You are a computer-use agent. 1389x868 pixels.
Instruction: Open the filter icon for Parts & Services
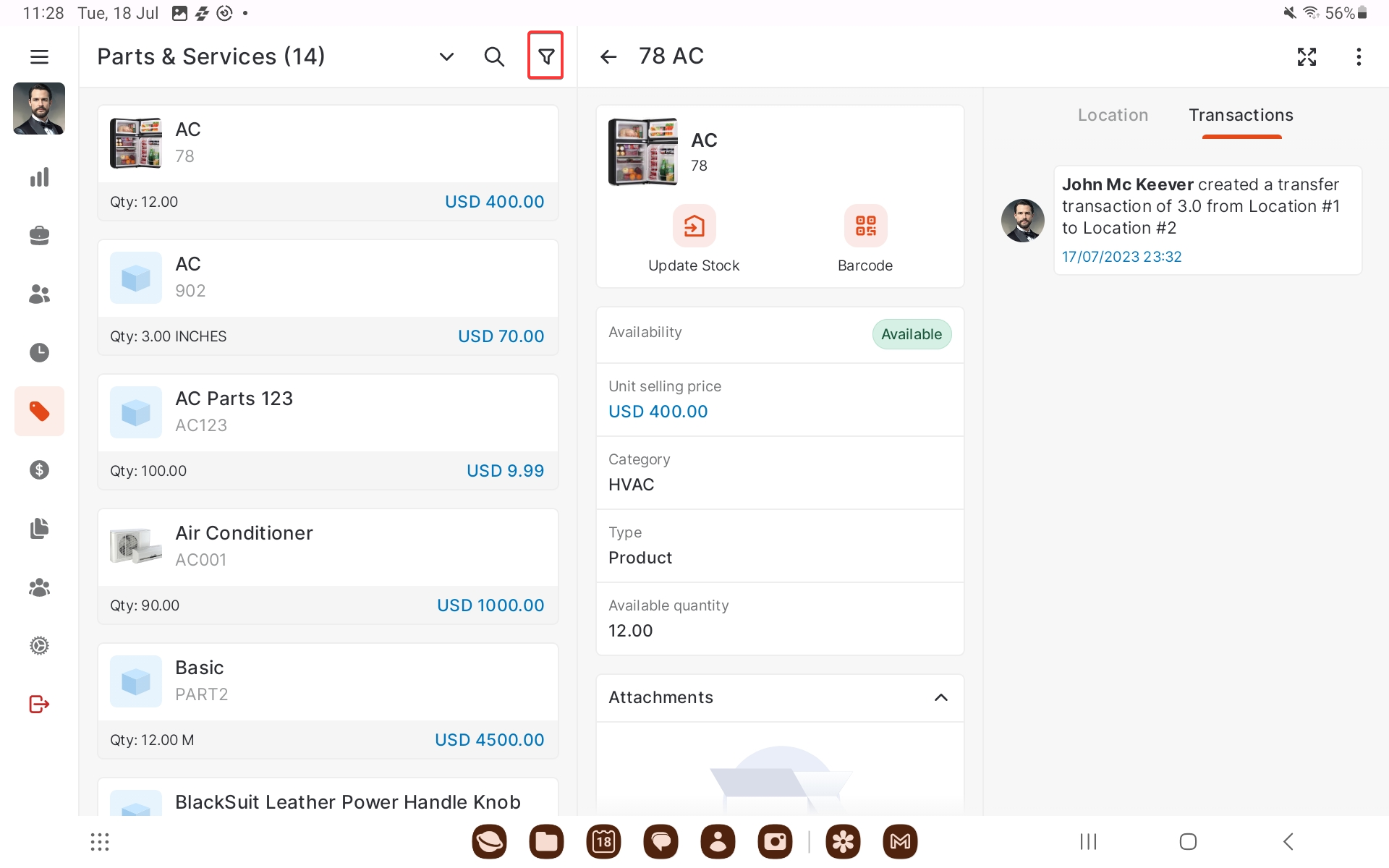click(546, 56)
